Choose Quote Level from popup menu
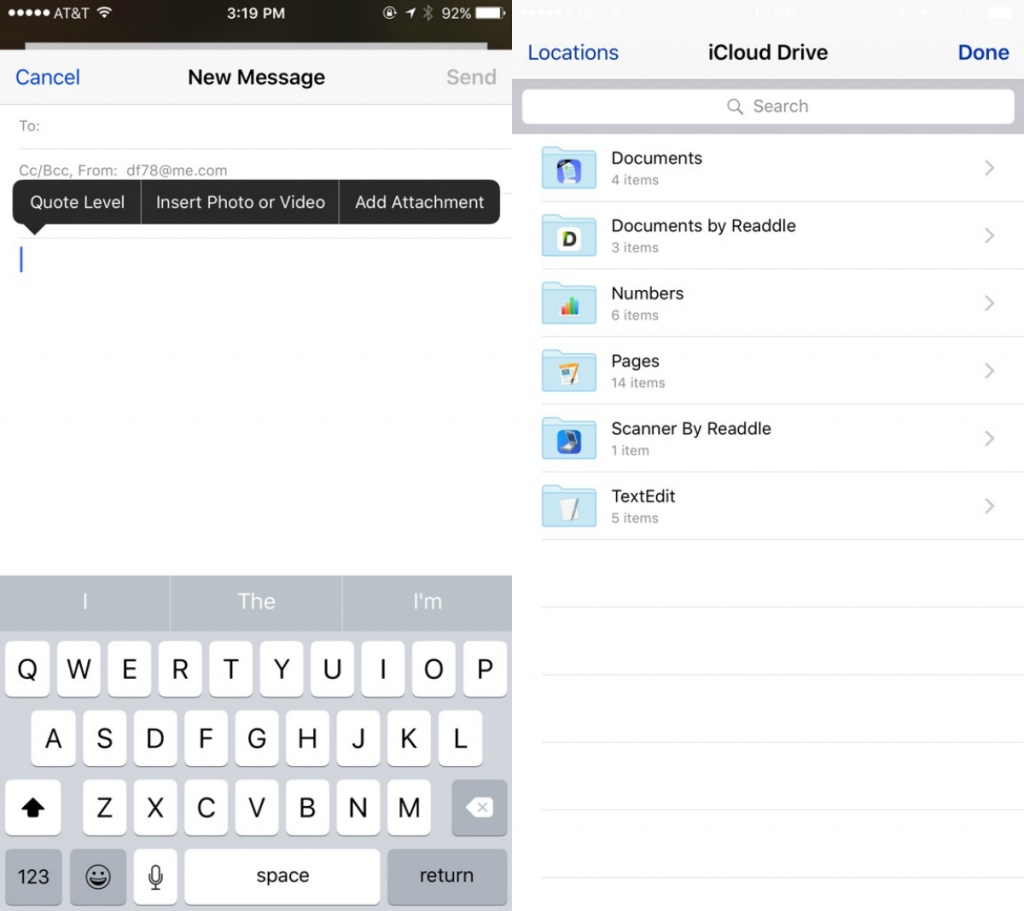Screen dimensions: 1024x911 pos(77,202)
